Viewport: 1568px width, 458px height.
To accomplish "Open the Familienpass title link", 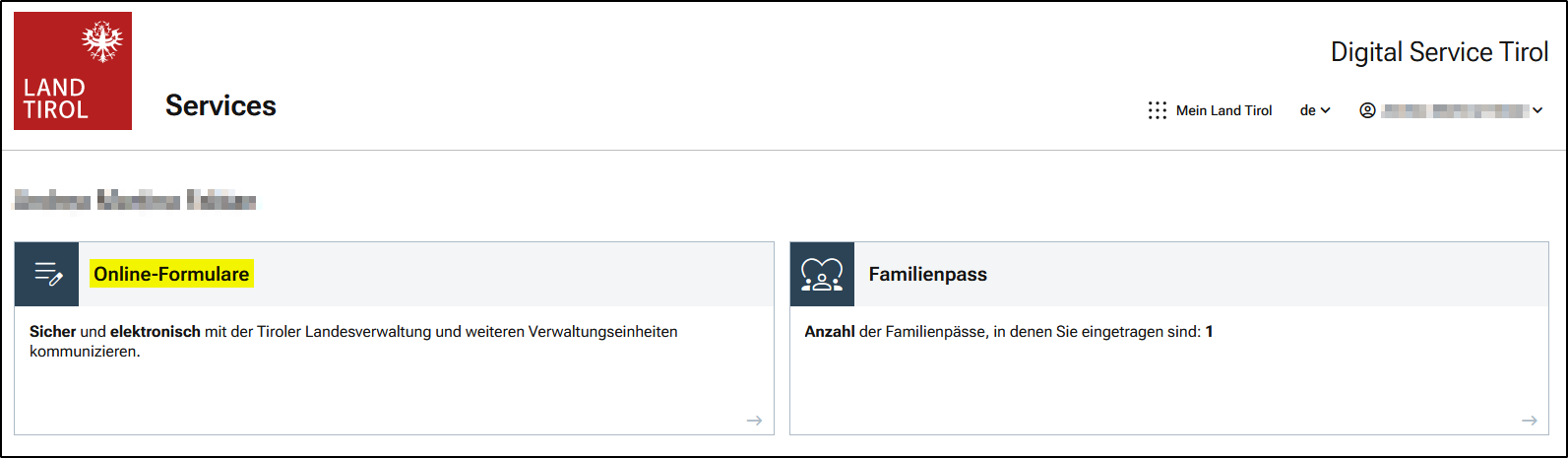I will [x=927, y=275].
